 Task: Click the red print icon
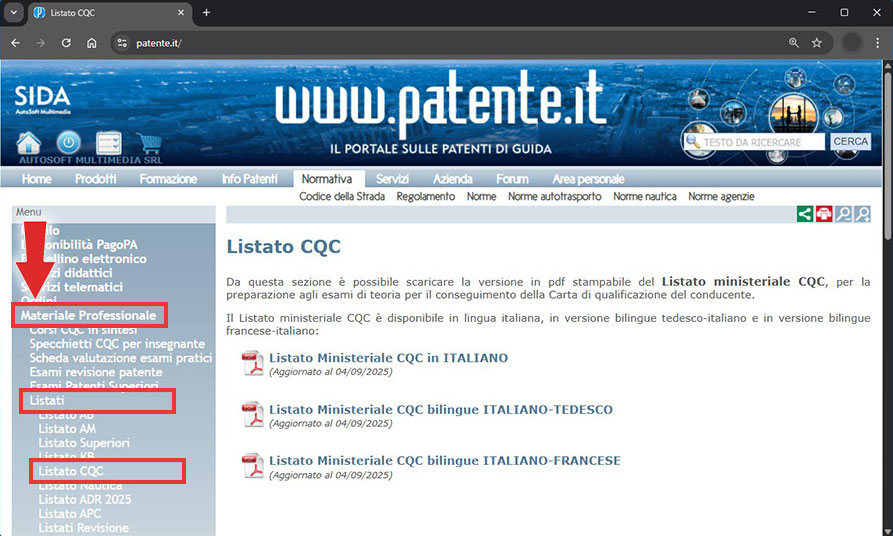[x=824, y=214]
